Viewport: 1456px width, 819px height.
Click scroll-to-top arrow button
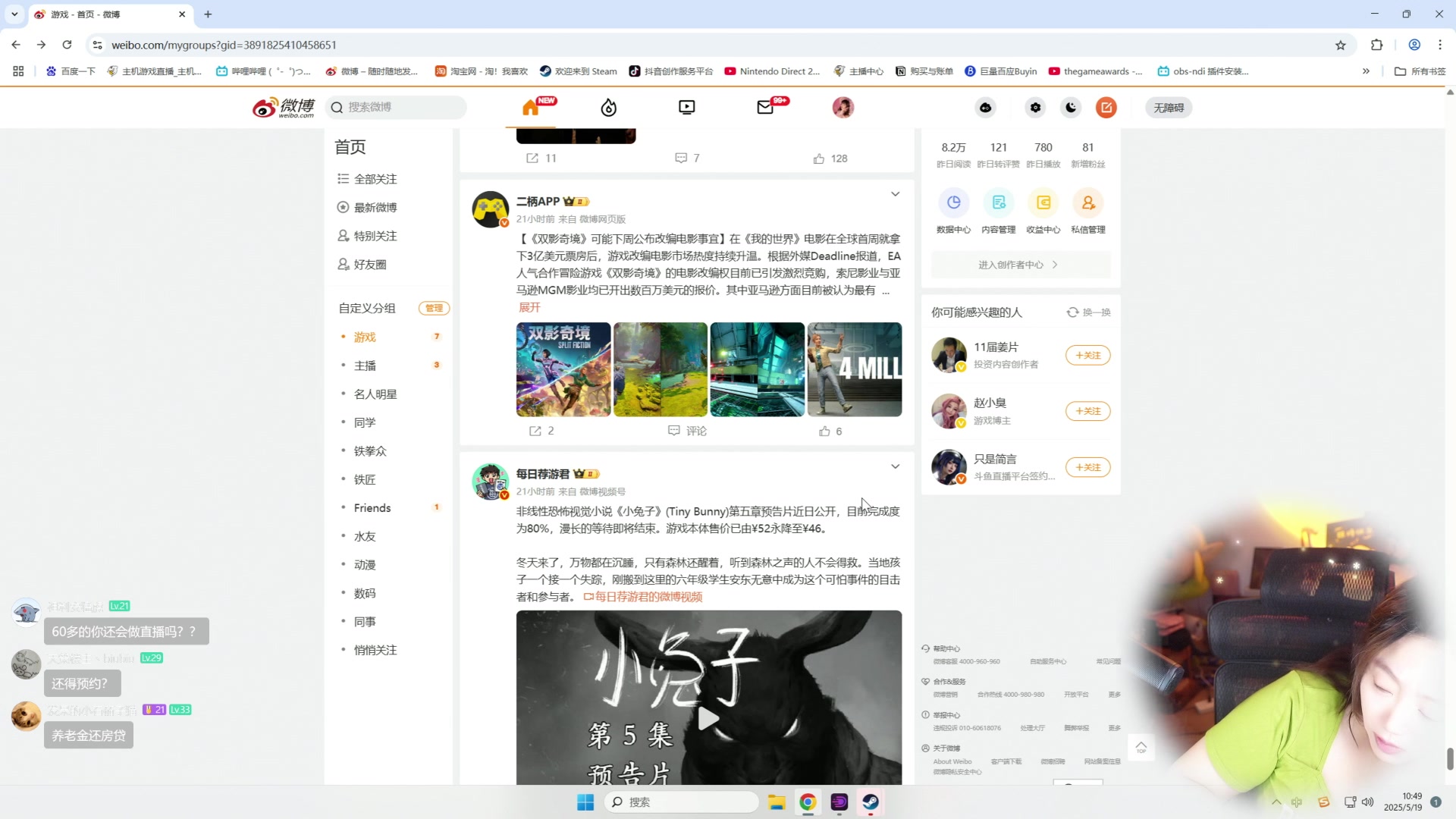(x=1141, y=748)
